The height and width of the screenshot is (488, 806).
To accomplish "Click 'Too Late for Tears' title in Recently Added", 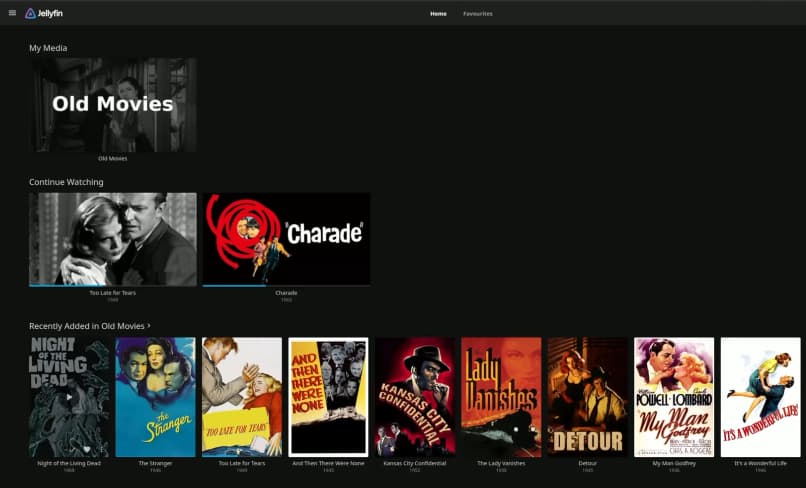I will (242, 463).
